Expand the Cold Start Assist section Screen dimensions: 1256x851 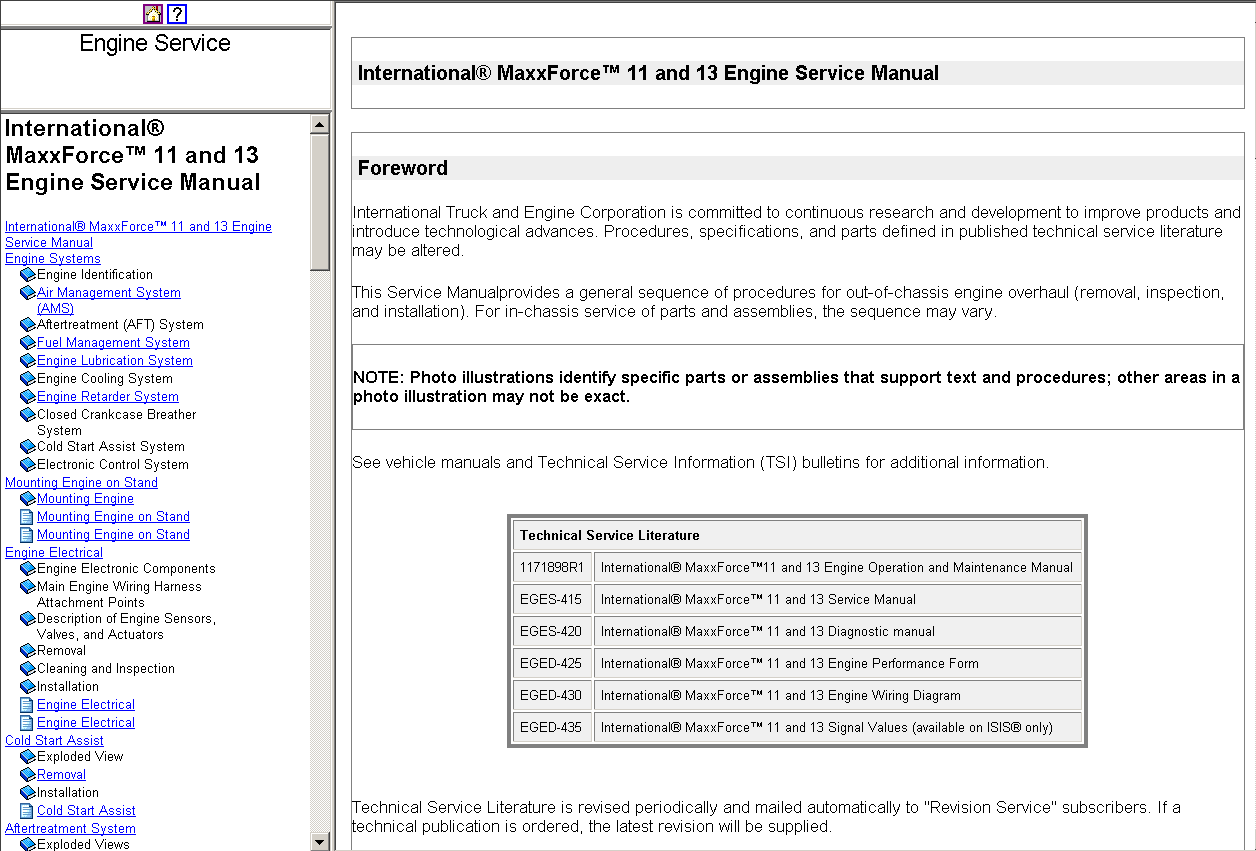coord(54,740)
